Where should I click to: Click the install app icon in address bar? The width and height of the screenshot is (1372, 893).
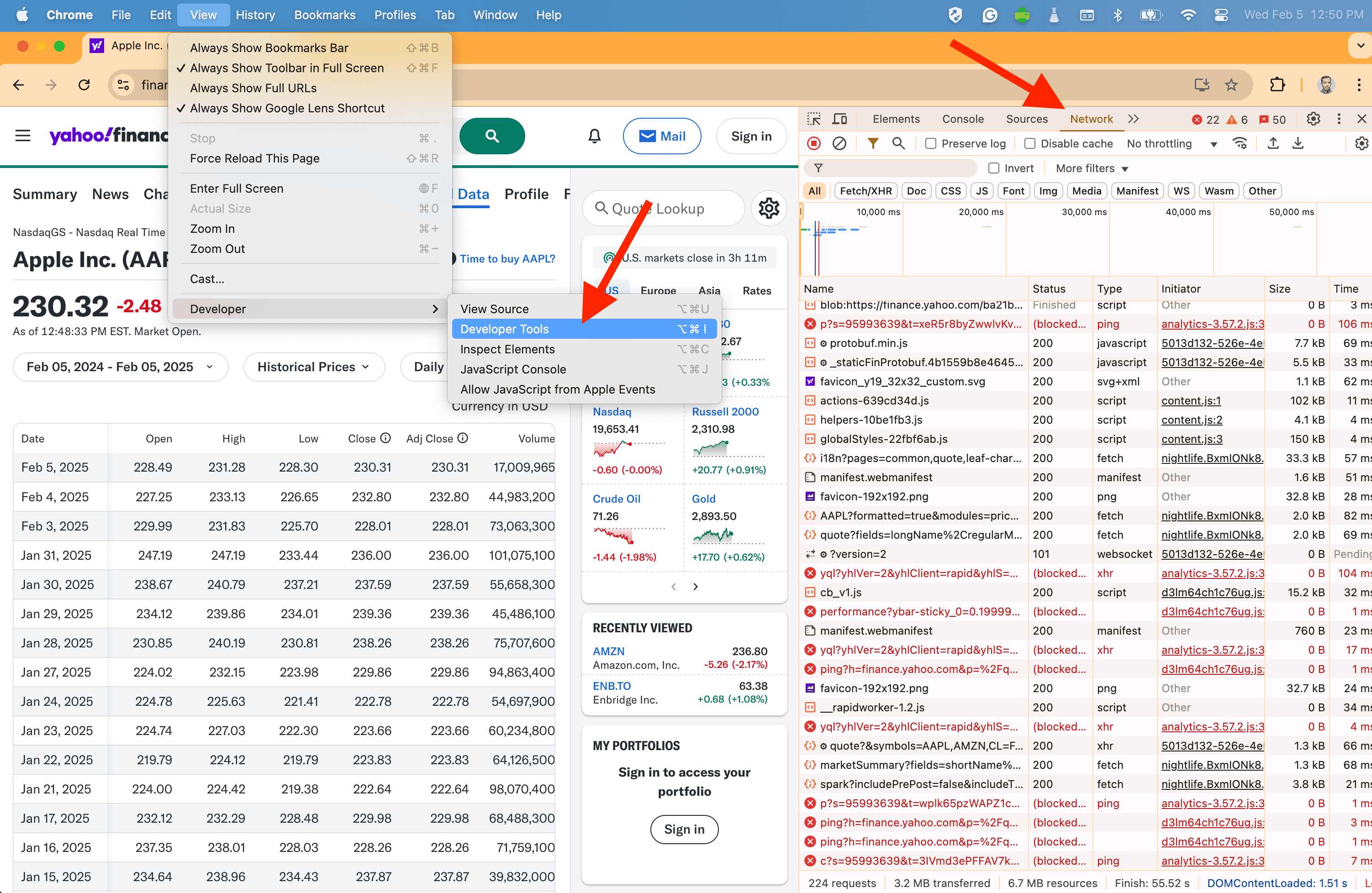pos(1201,85)
